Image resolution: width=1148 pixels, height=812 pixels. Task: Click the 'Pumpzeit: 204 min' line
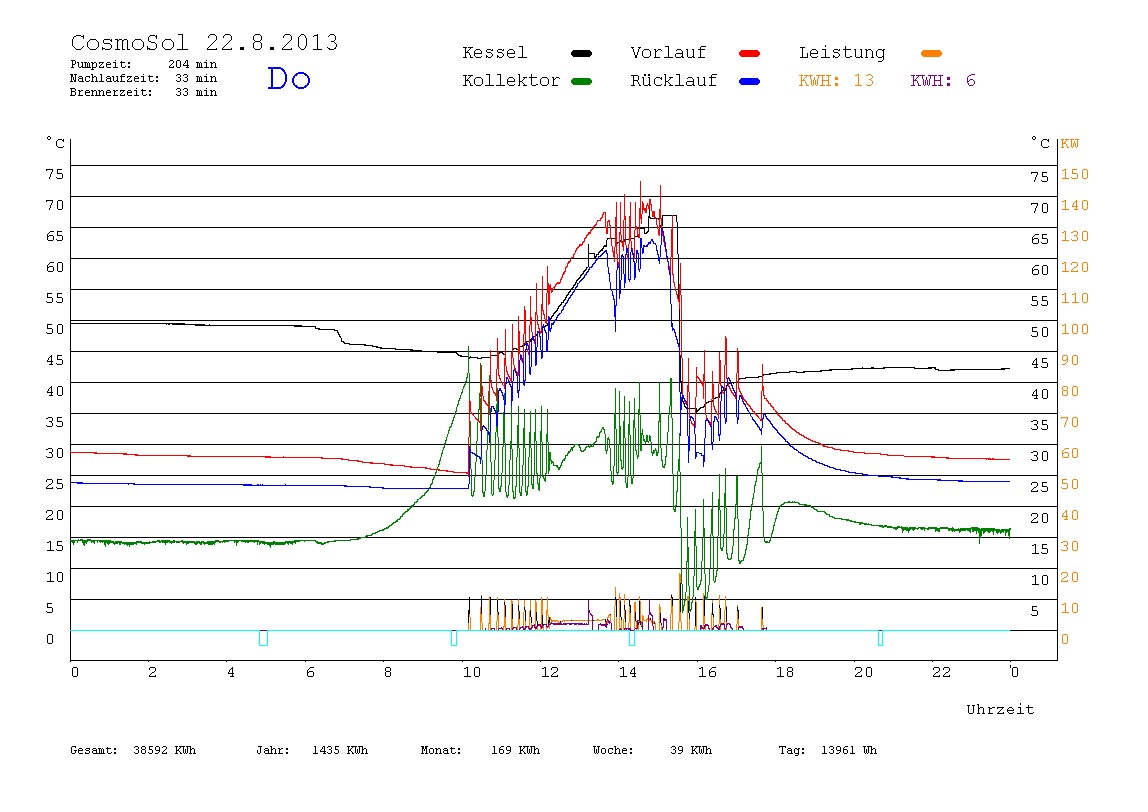pos(144,64)
